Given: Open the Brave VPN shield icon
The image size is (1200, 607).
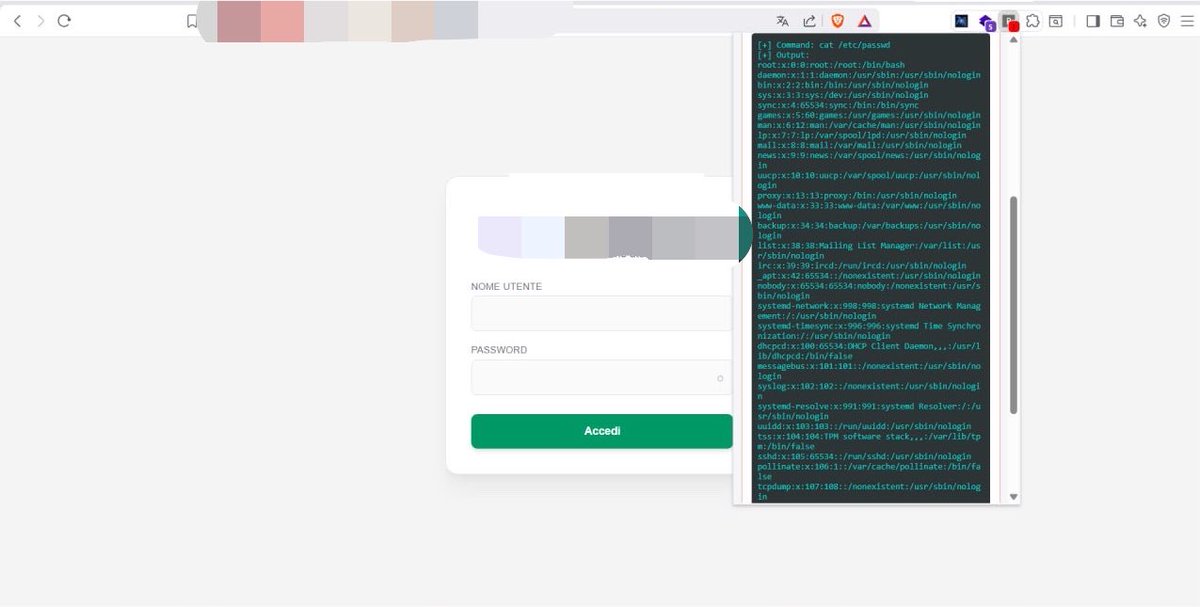Looking at the screenshot, I should [x=1163, y=20].
